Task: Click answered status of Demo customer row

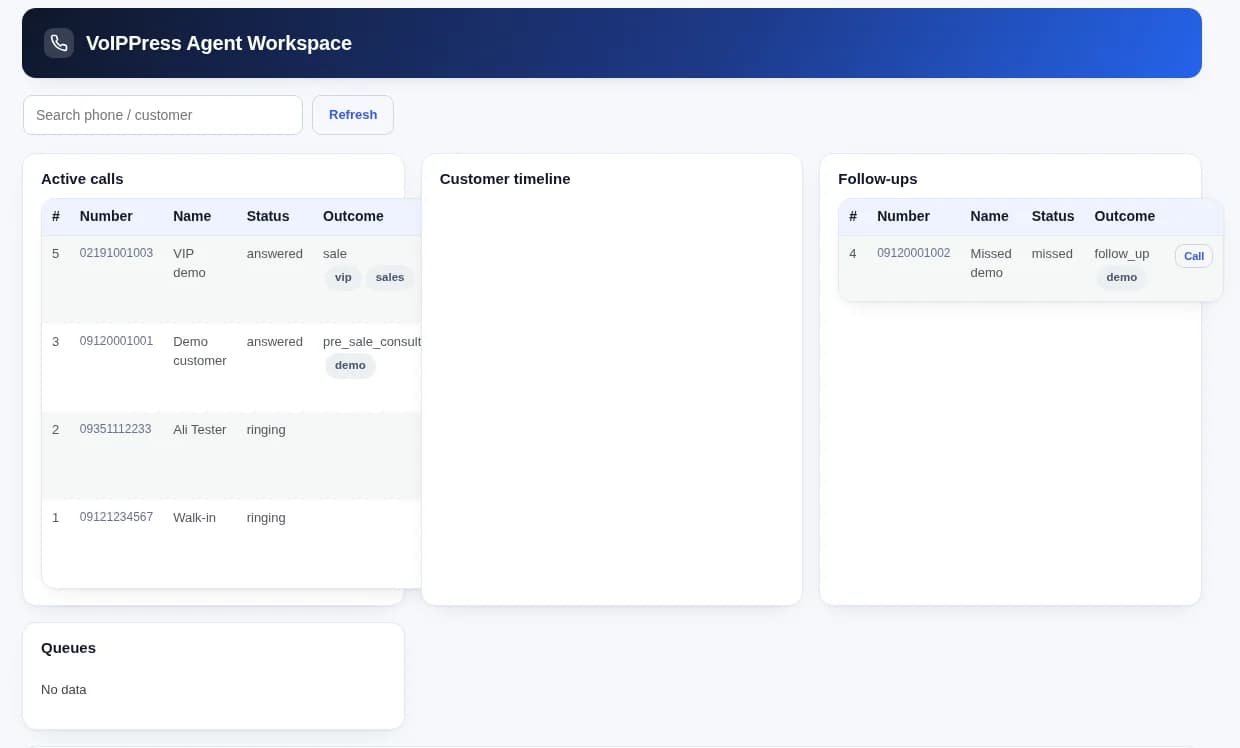Action: click(x=275, y=341)
